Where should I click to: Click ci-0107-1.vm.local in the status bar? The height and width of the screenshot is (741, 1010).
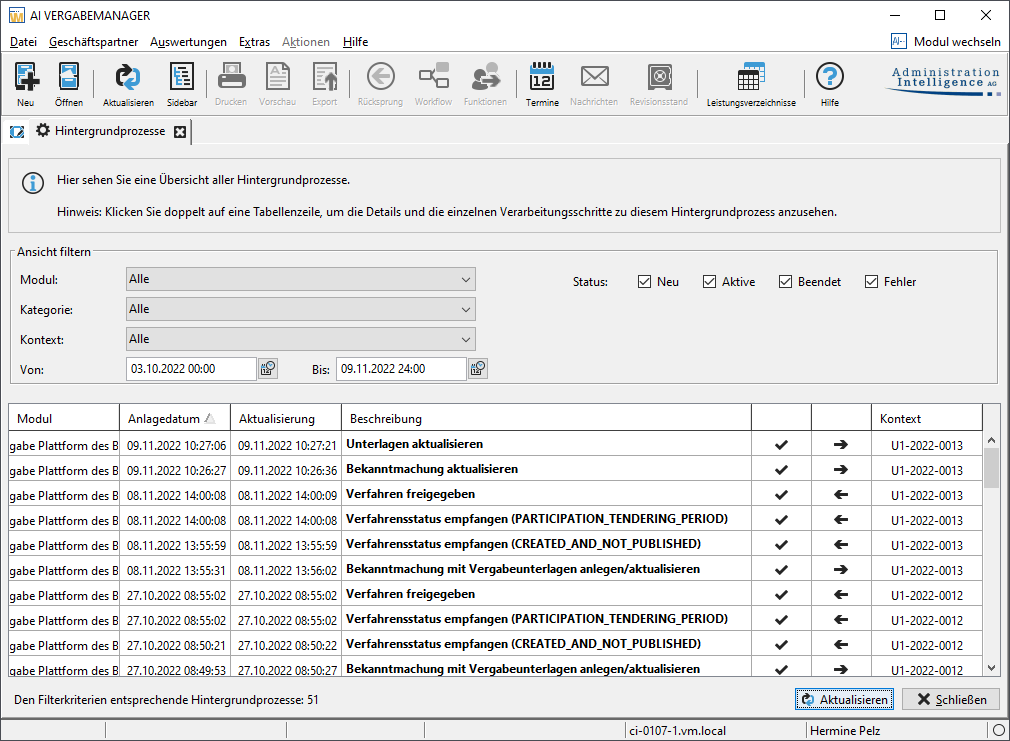click(678, 731)
